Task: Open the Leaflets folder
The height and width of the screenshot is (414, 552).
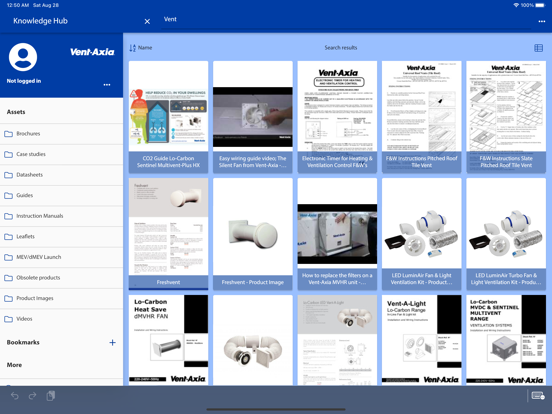Action: (x=62, y=237)
